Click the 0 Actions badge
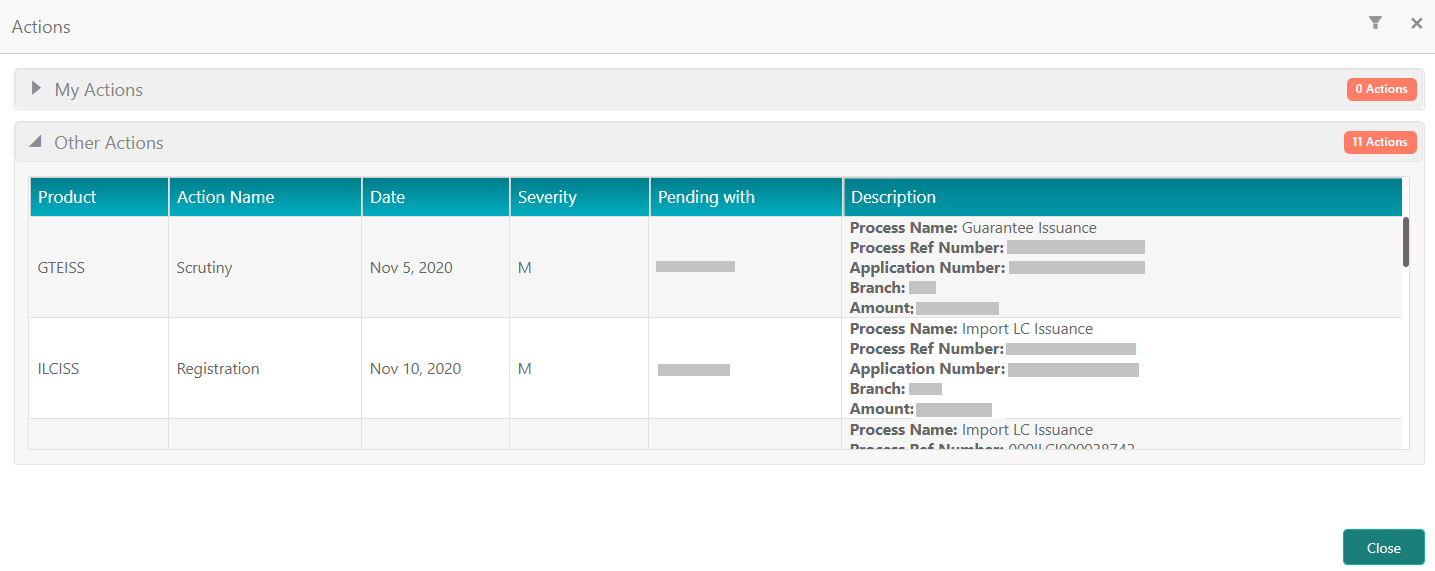1435x571 pixels. (1381, 89)
